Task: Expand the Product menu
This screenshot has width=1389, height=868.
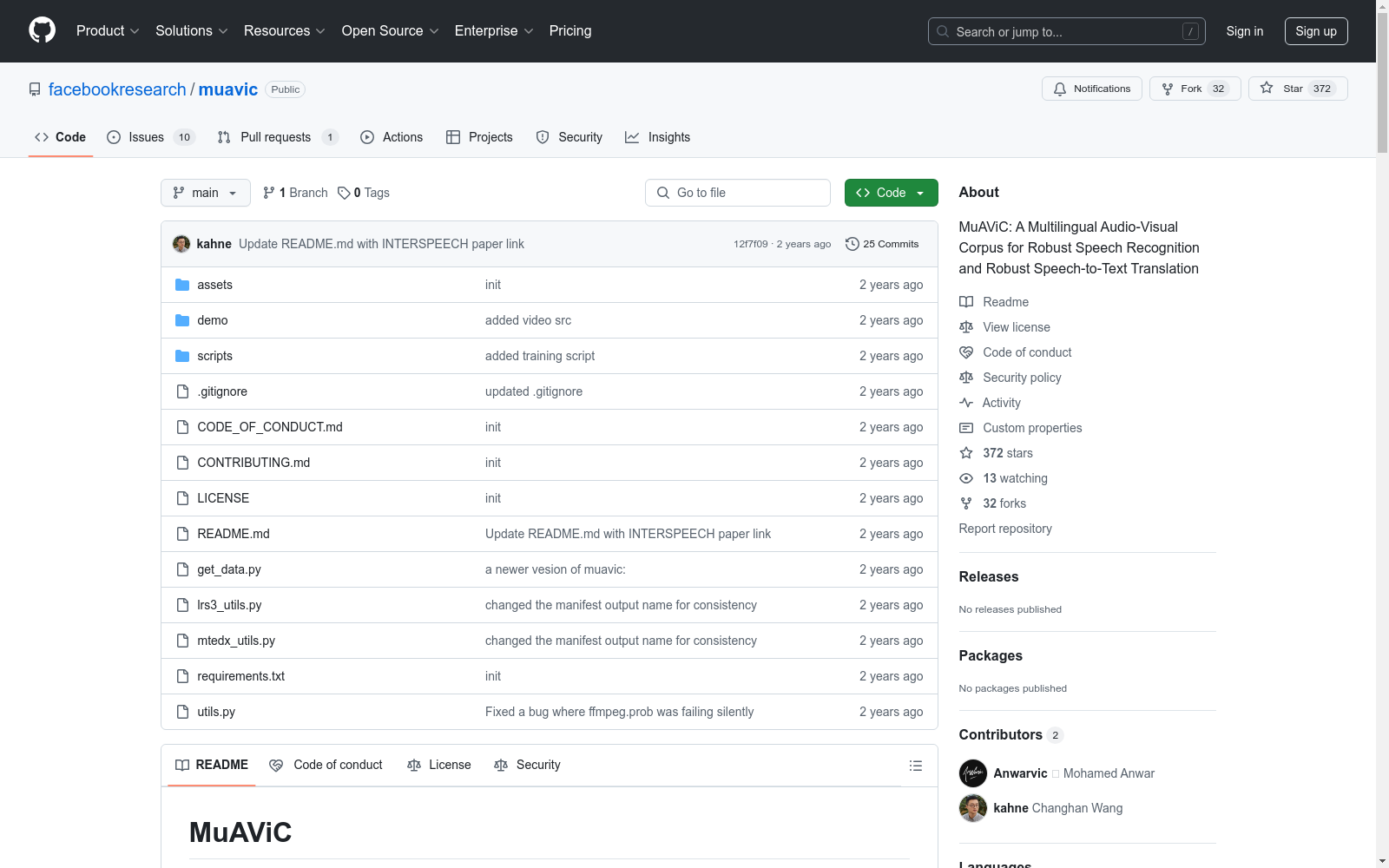Action: tap(108, 31)
